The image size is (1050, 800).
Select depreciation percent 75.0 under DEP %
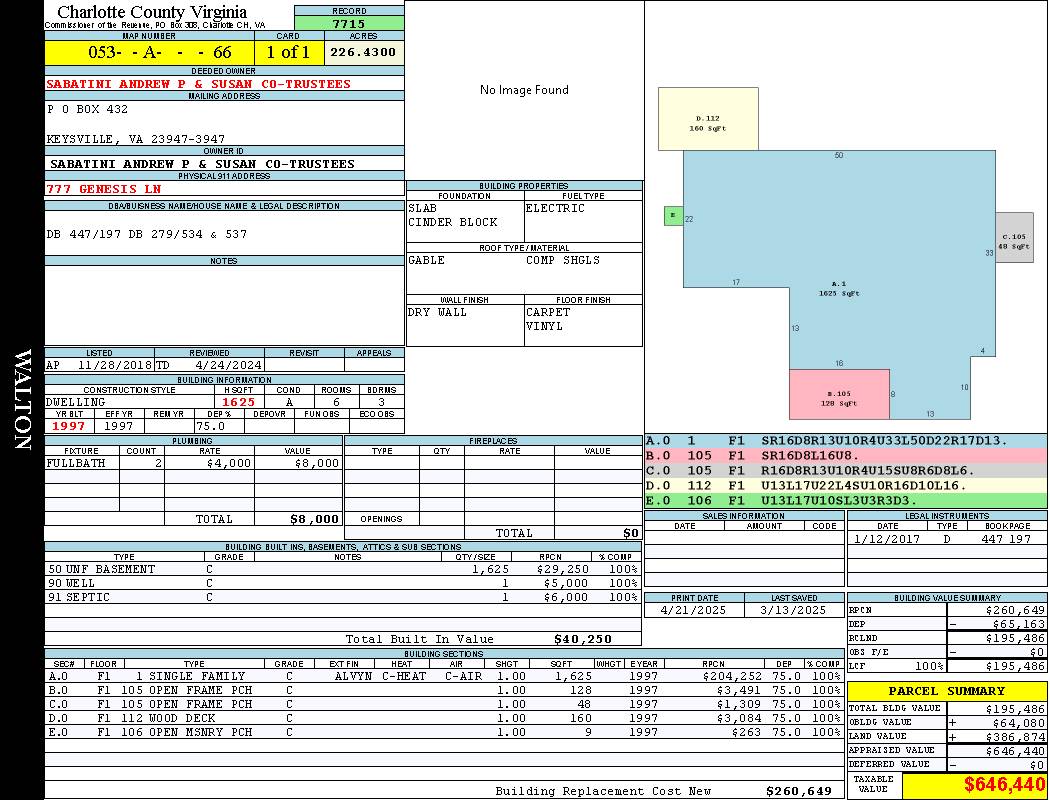210,426
